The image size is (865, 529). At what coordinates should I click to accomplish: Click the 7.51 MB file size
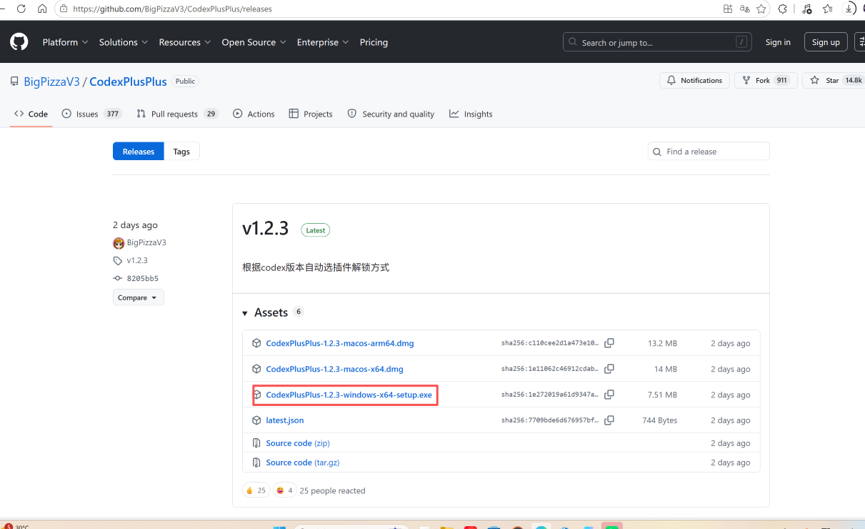(662, 394)
